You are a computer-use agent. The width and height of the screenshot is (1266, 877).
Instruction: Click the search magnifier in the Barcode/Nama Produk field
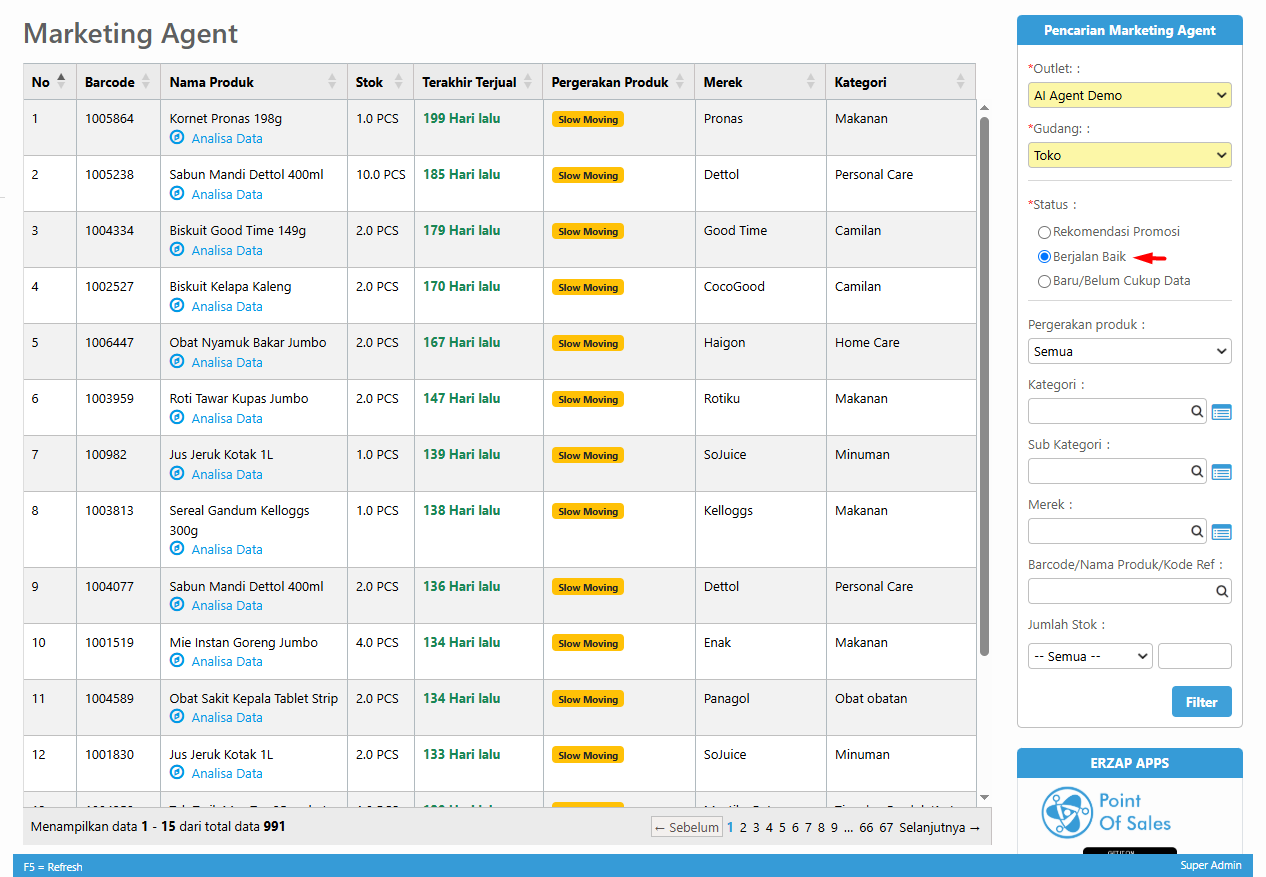pos(1221,591)
